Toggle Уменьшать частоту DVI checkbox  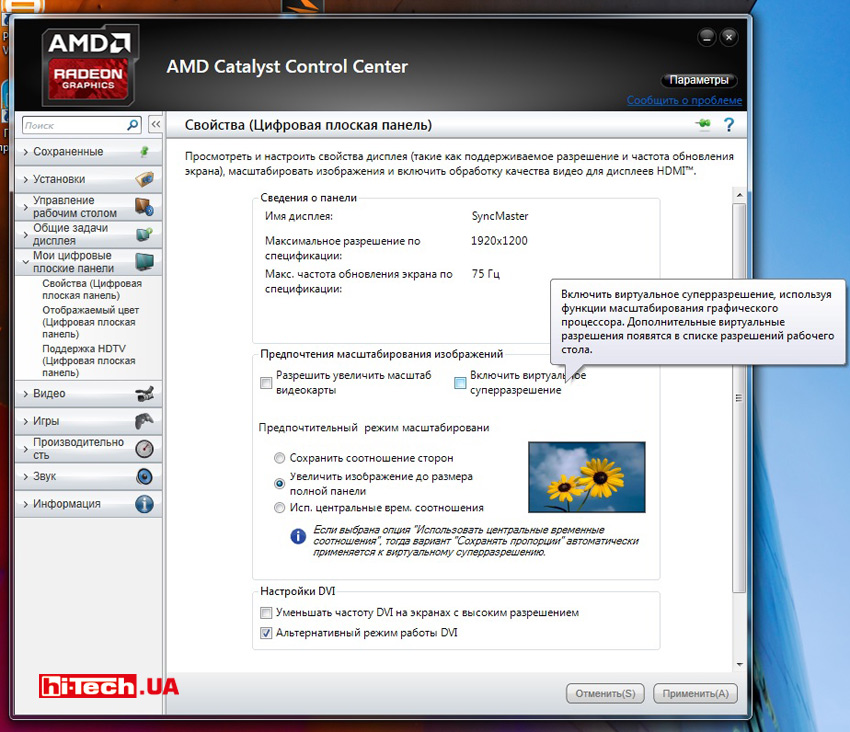pos(266,612)
